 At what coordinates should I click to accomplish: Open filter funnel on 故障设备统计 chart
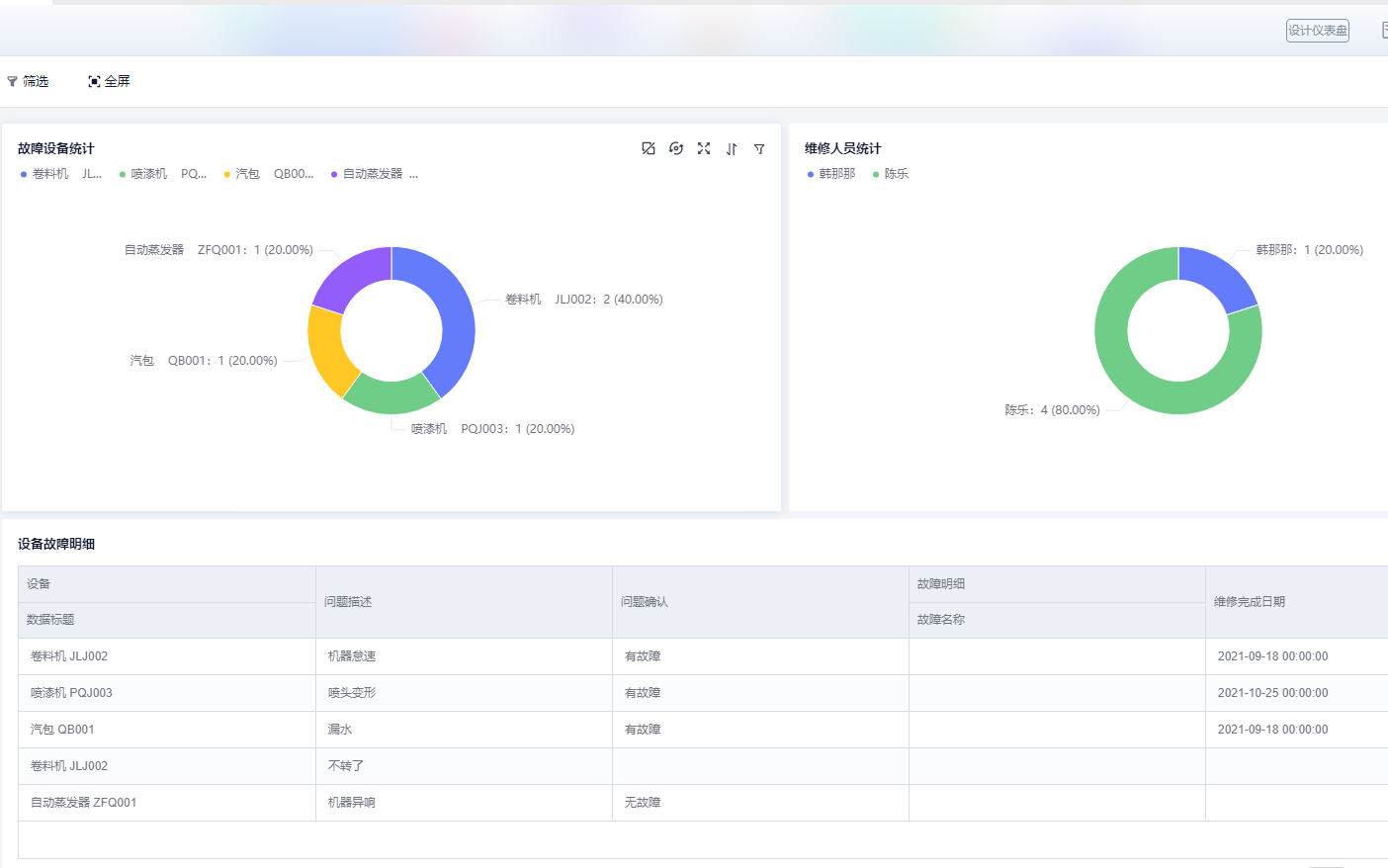[x=759, y=148]
